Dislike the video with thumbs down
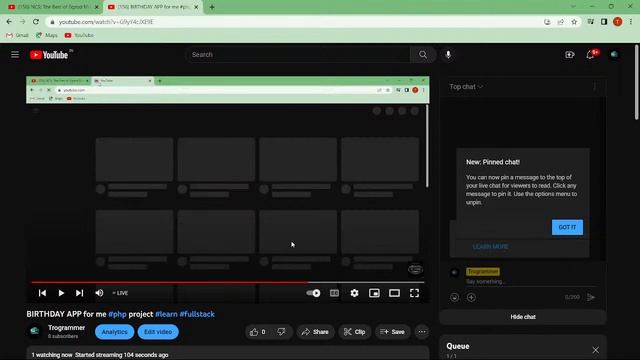 click(x=282, y=332)
